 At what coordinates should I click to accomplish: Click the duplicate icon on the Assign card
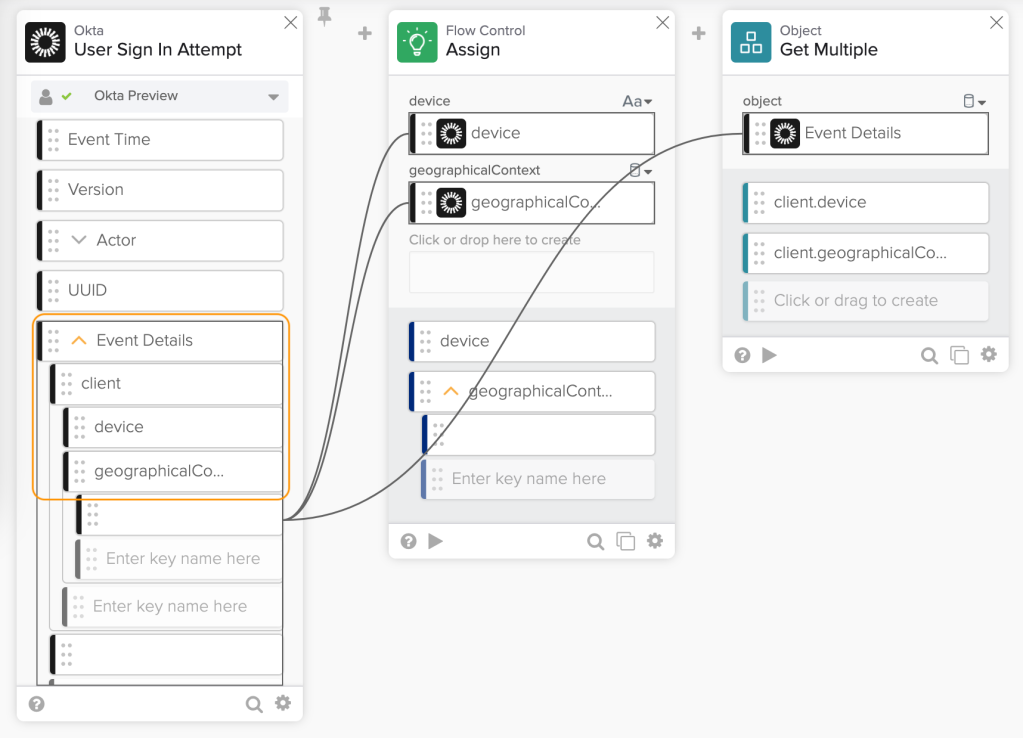click(626, 541)
